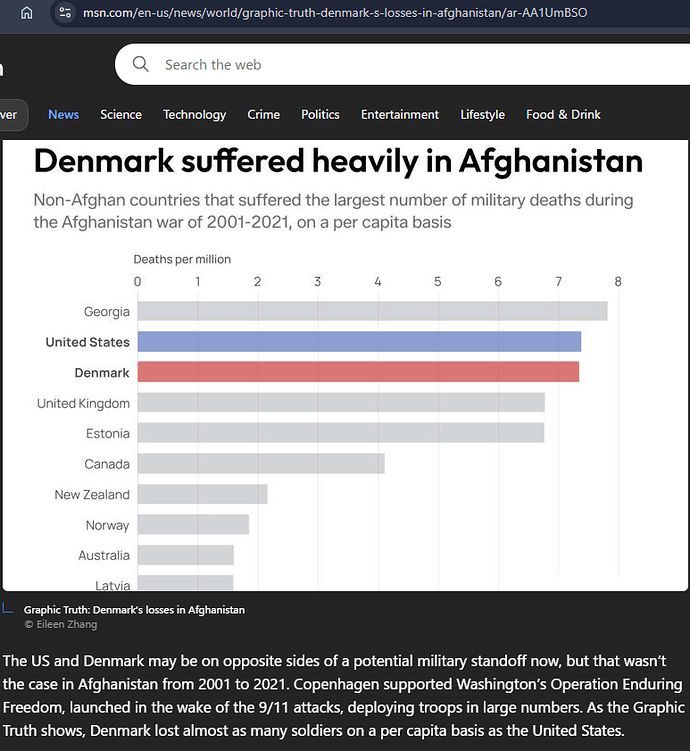
Task: Click the browser home icon
Action: coord(27,12)
